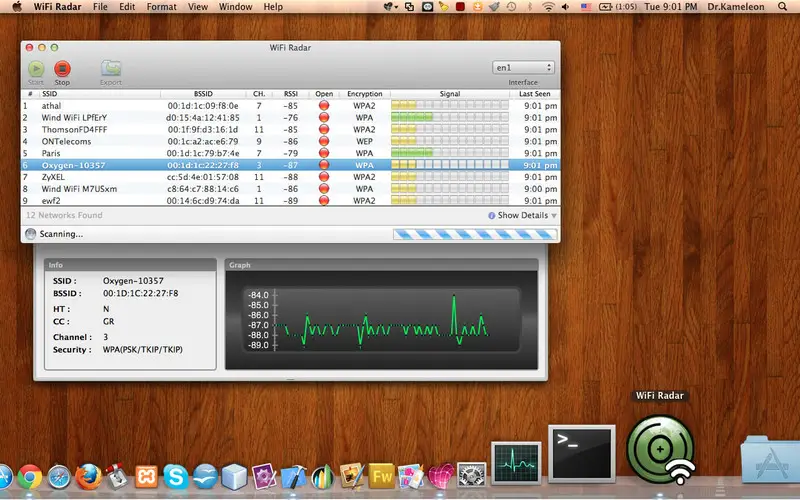800x500 pixels.
Task: Open the en1 interface dropdown
Action: coord(523,67)
